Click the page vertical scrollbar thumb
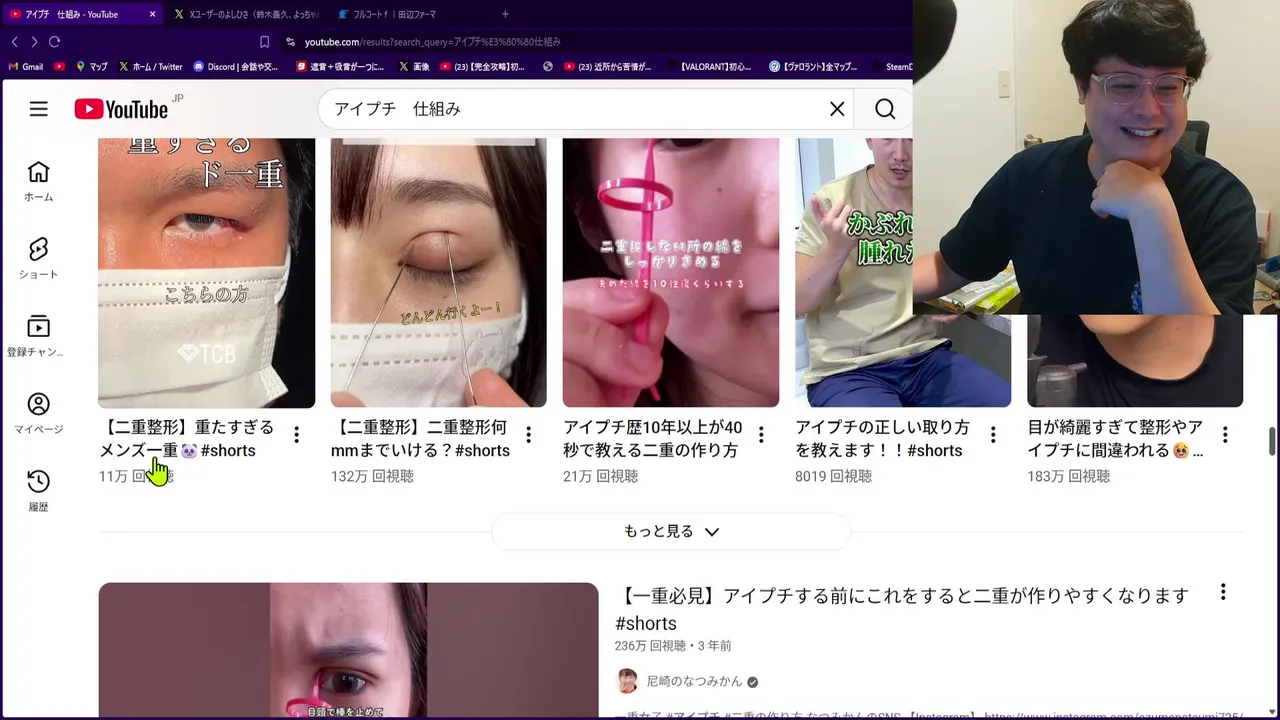1280x720 pixels. pyautogui.click(x=1273, y=440)
